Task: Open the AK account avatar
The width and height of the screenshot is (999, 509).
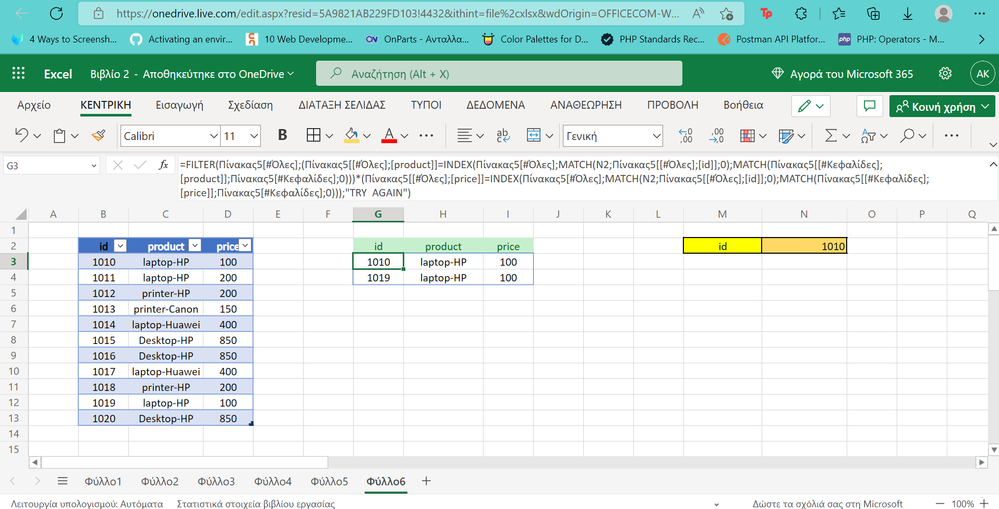Action: 983,73
